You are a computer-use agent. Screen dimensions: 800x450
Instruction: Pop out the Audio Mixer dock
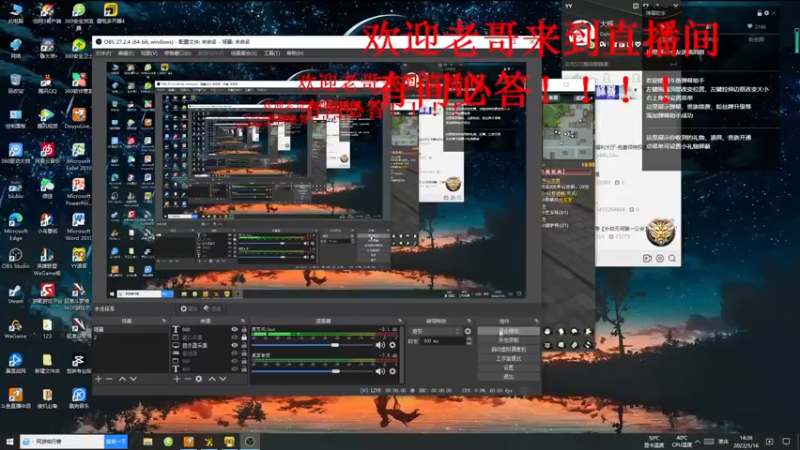coord(400,321)
